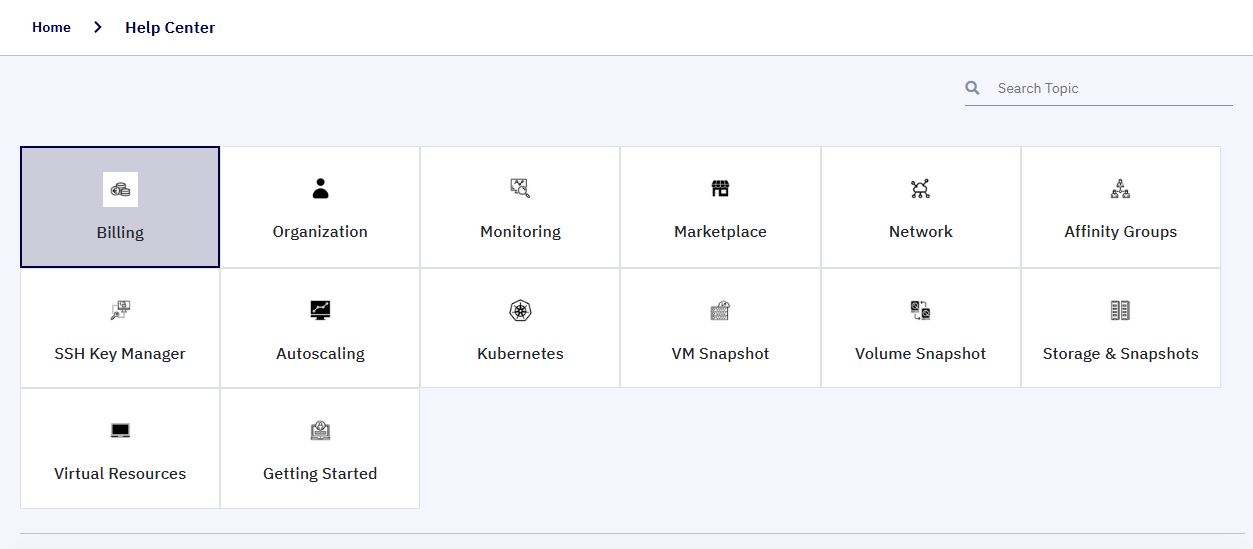Open the Storage & Snapshots label
The height and width of the screenshot is (549, 1253).
1120,353
